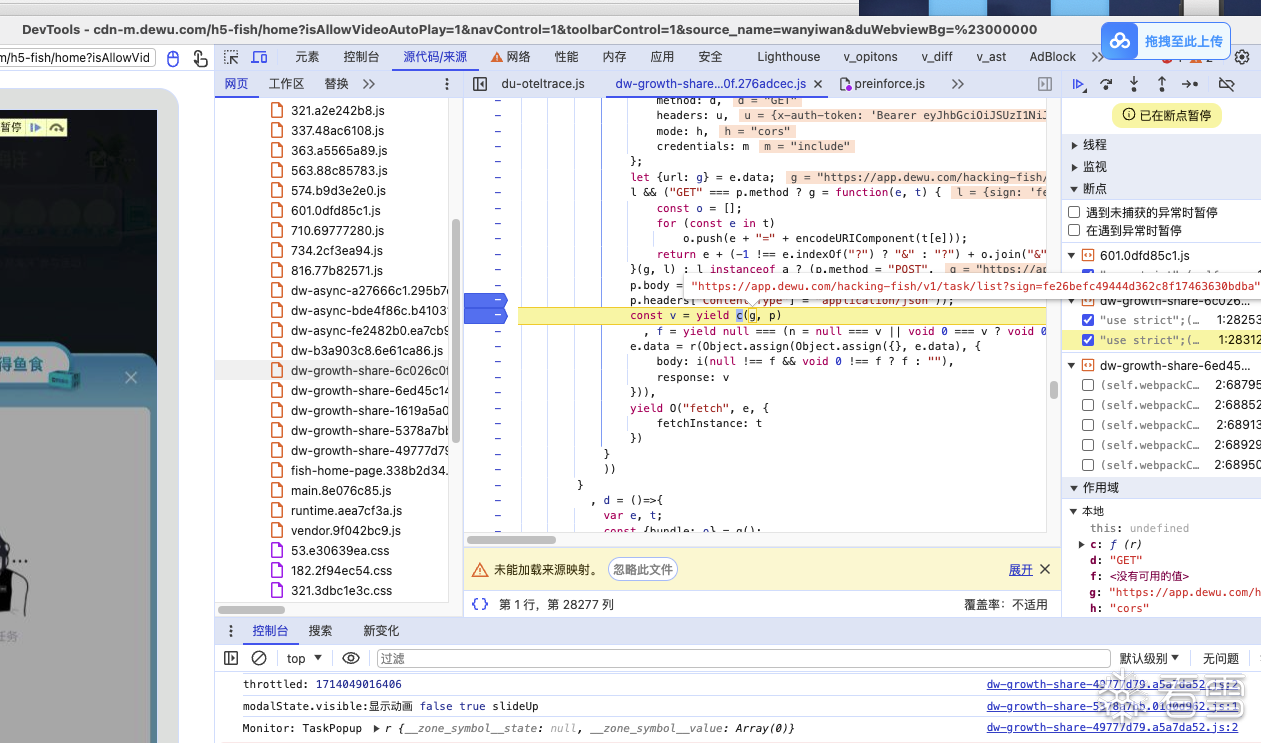Click the step into function icon

click(x=1134, y=85)
